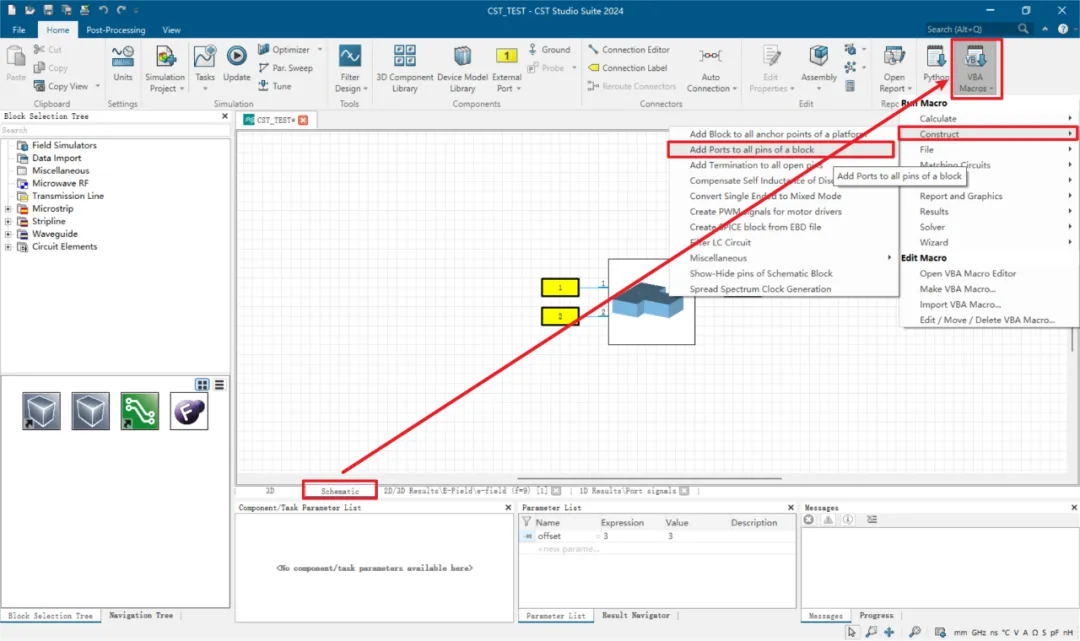Choose Add Ports to all pins of a block
This screenshot has height=641, width=1080.
coord(781,149)
